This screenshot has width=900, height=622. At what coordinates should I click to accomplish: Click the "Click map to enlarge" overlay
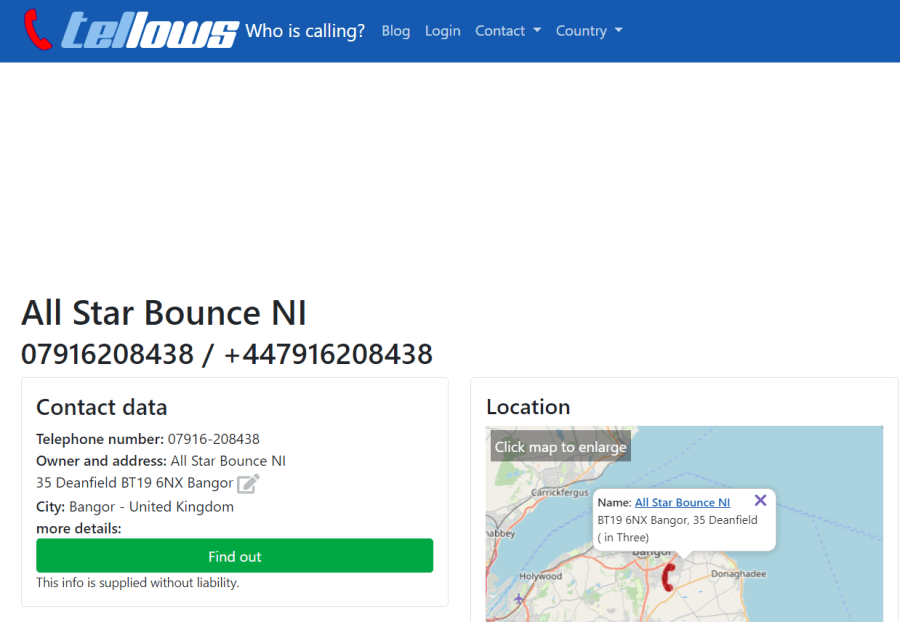(x=560, y=447)
